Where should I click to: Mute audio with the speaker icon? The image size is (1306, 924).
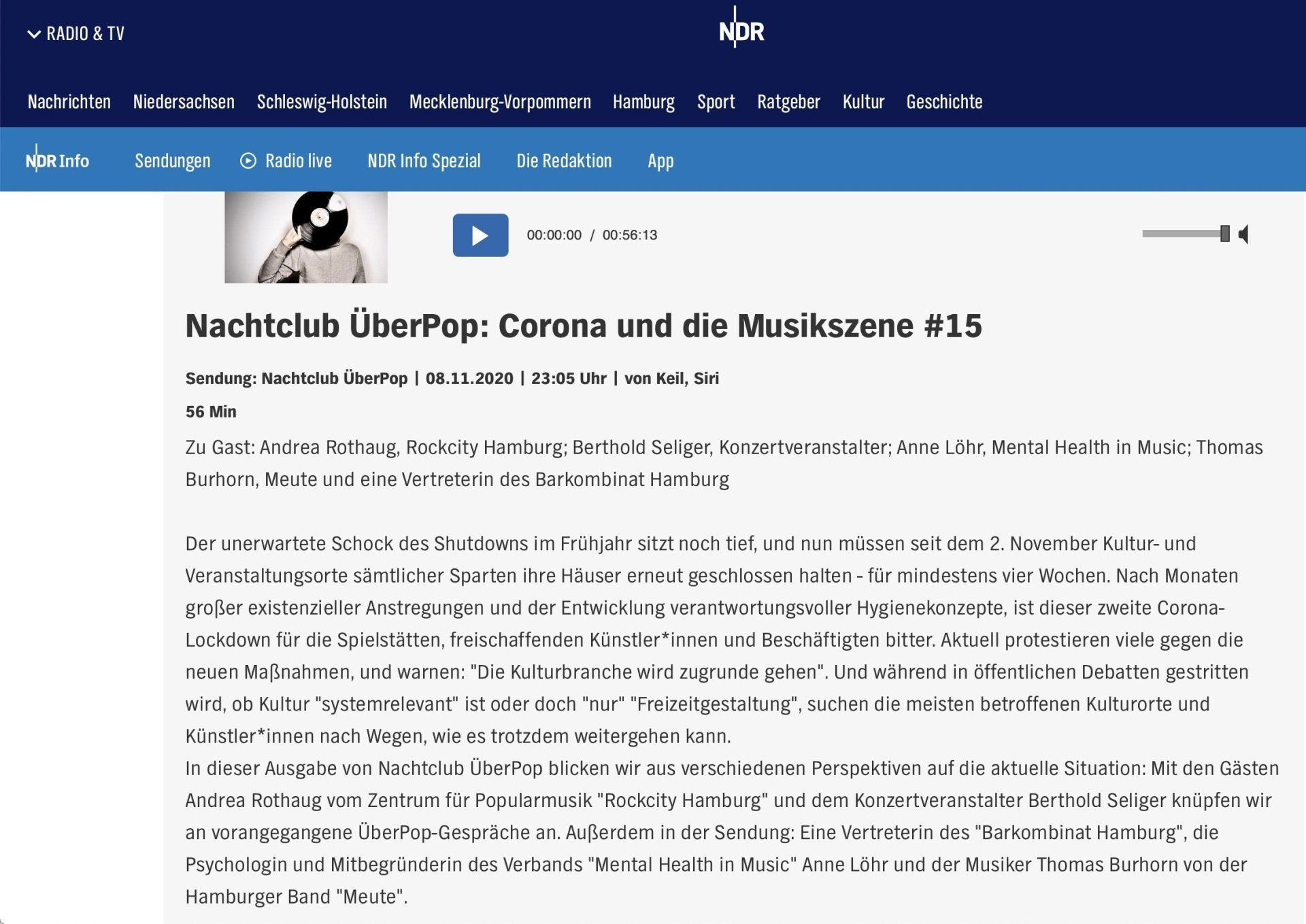pyautogui.click(x=1244, y=235)
